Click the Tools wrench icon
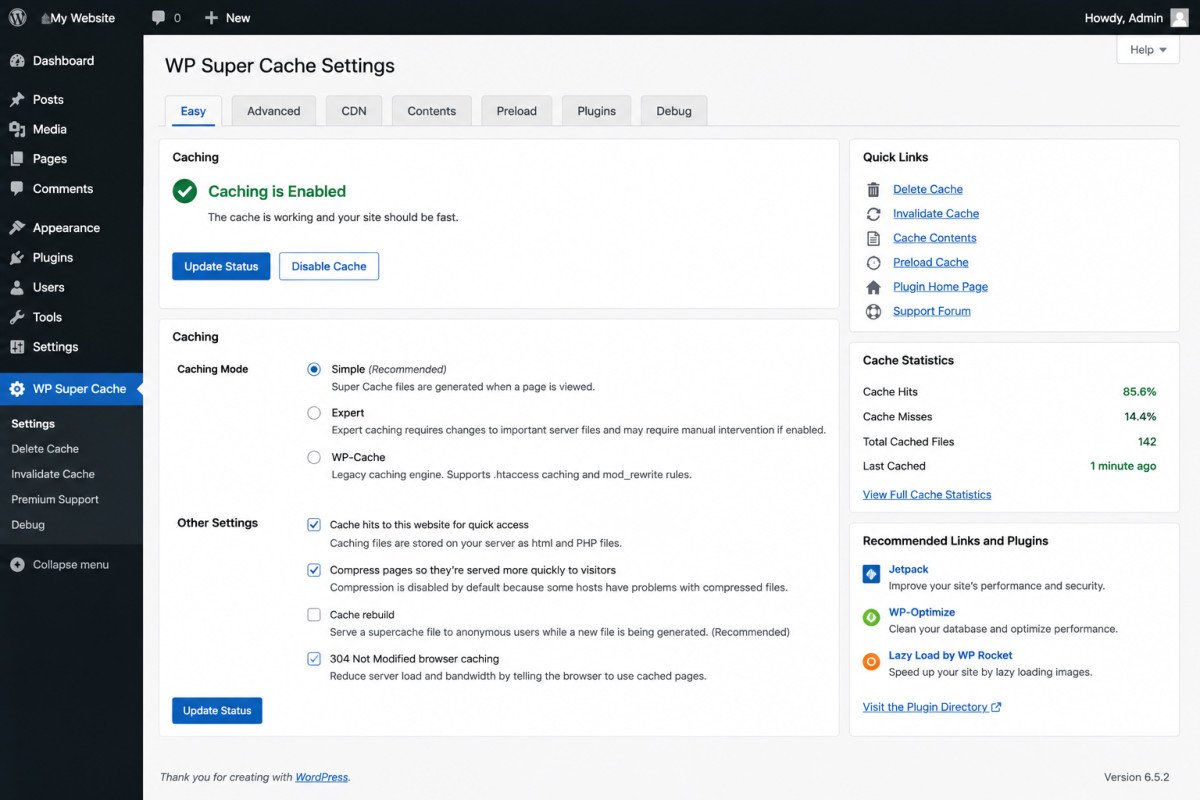Image resolution: width=1200 pixels, height=800 pixels. pos(17,317)
